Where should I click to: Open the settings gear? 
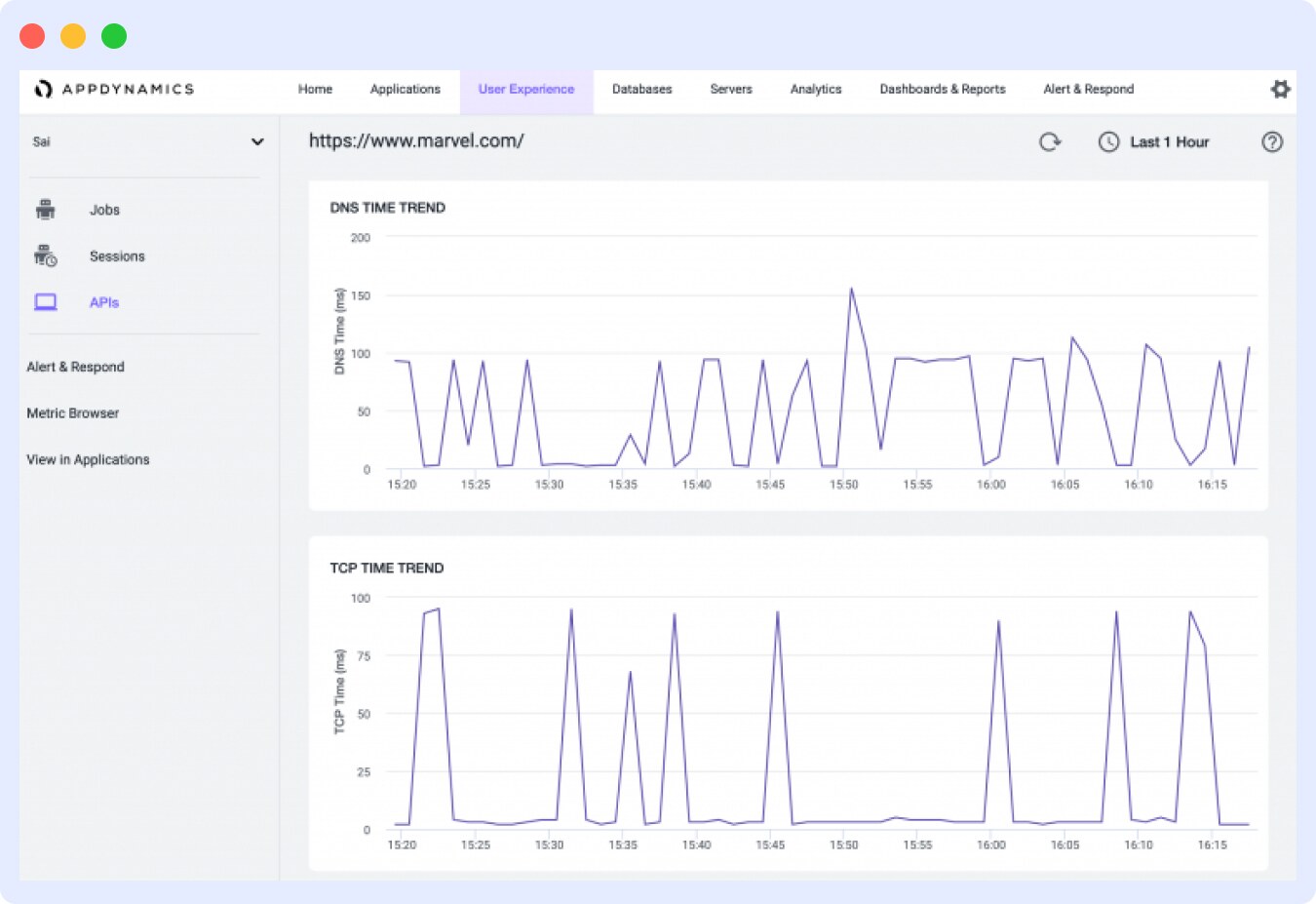[1280, 89]
